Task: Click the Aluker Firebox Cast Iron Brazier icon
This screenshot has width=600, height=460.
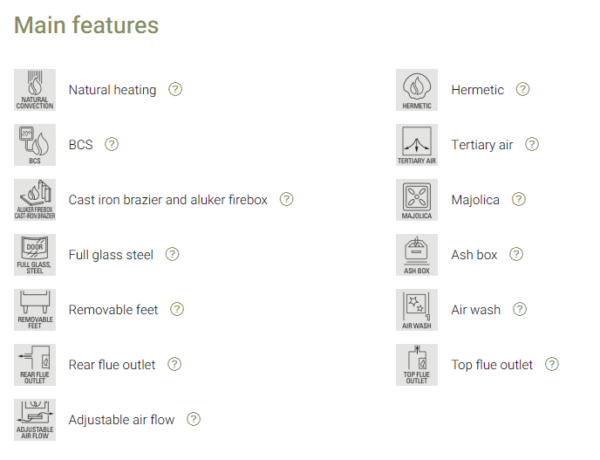Action: [x=35, y=200]
